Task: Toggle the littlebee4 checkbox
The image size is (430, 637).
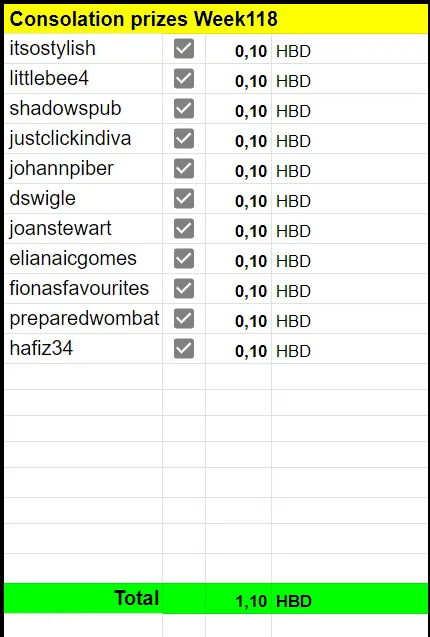Action: click(184, 79)
